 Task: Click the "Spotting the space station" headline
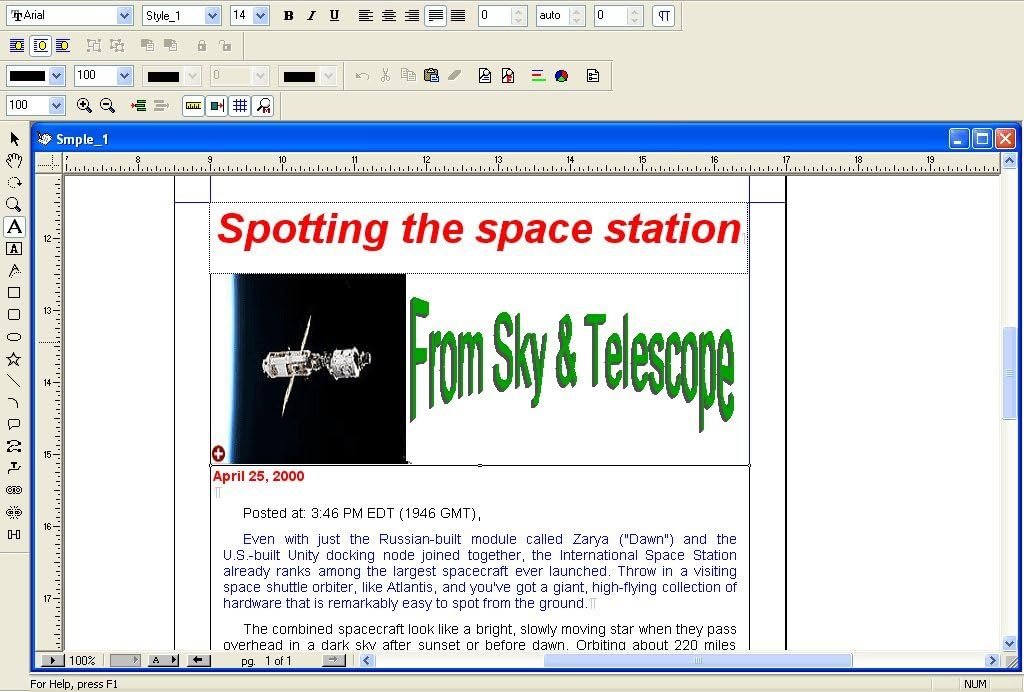click(479, 229)
